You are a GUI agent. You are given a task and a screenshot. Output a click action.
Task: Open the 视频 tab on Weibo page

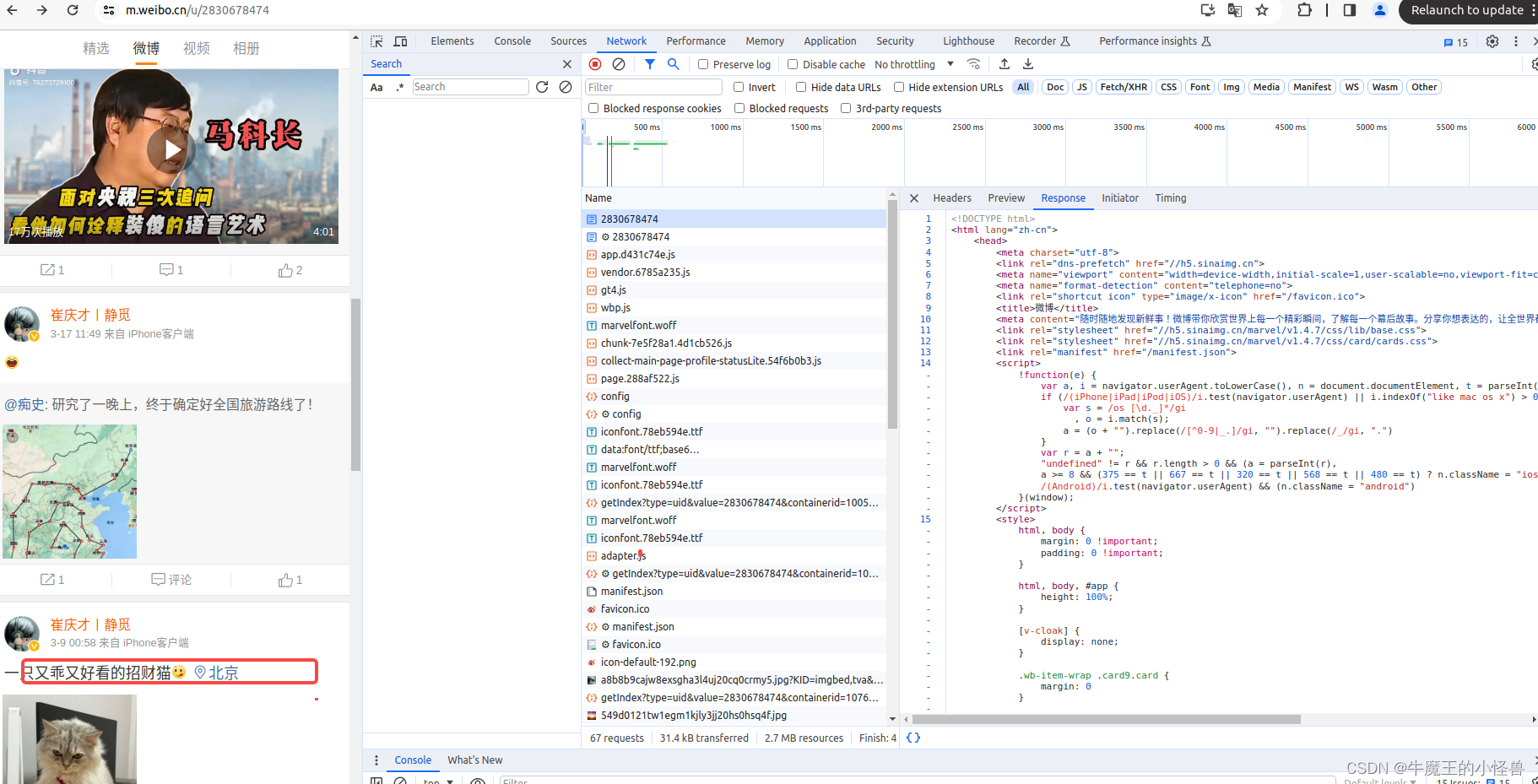click(x=196, y=49)
